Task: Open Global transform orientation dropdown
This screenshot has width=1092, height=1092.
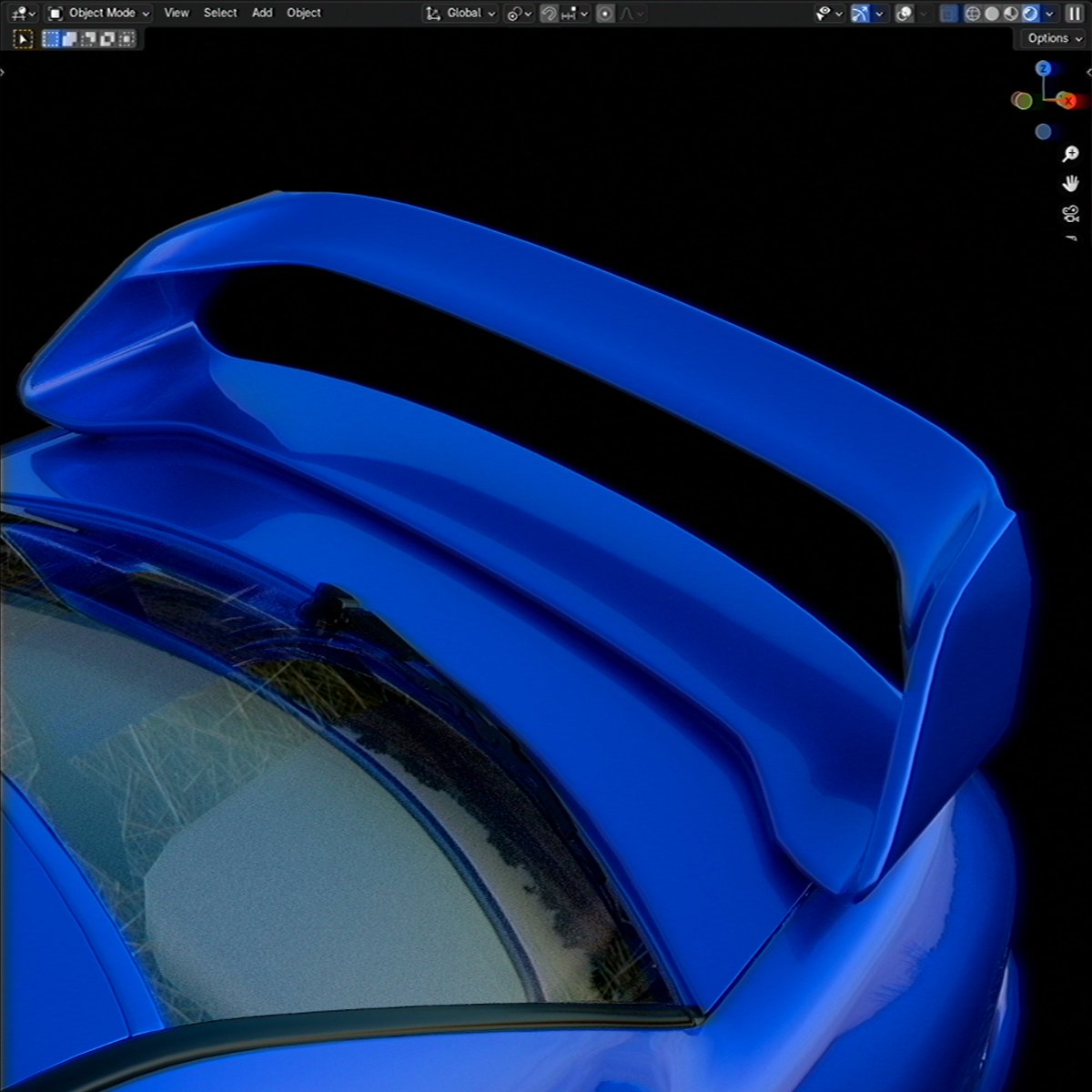Action: pyautogui.click(x=460, y=13)
